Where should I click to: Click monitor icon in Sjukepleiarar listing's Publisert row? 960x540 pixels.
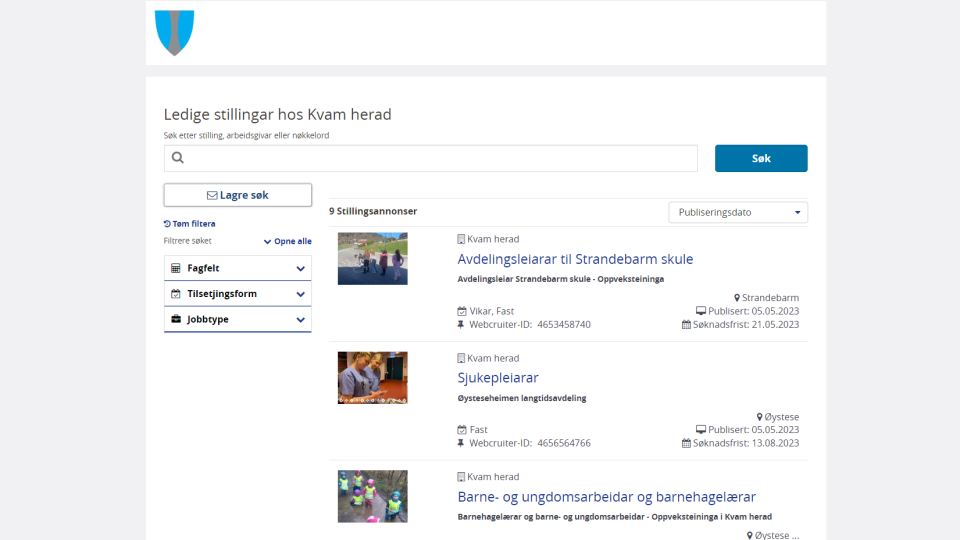coord(701,430)
